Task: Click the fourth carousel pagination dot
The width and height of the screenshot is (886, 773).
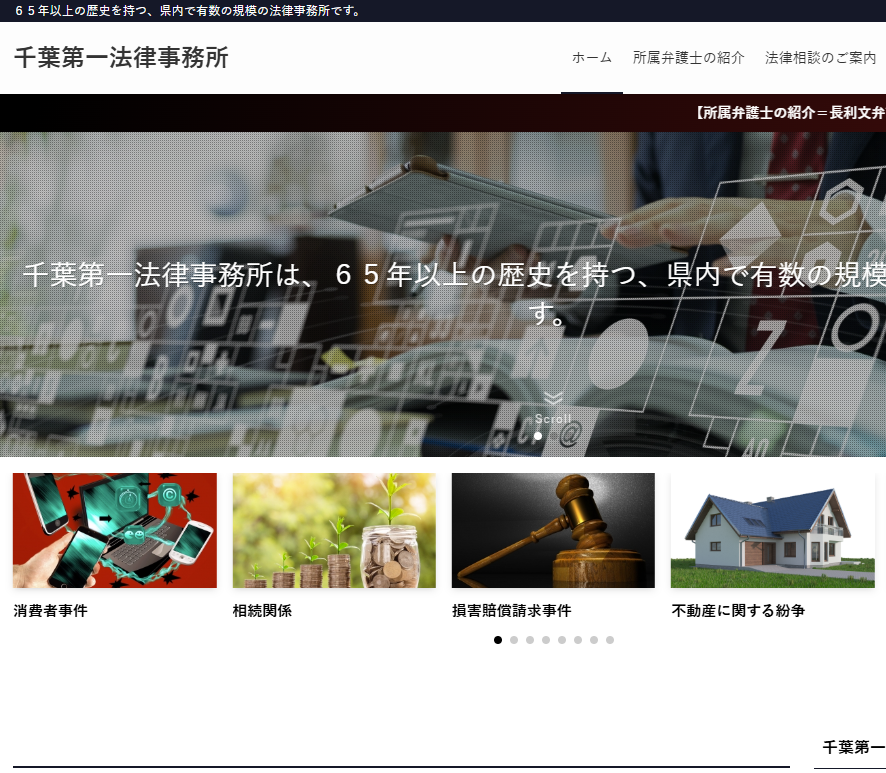Action: (x=545, y=639)
